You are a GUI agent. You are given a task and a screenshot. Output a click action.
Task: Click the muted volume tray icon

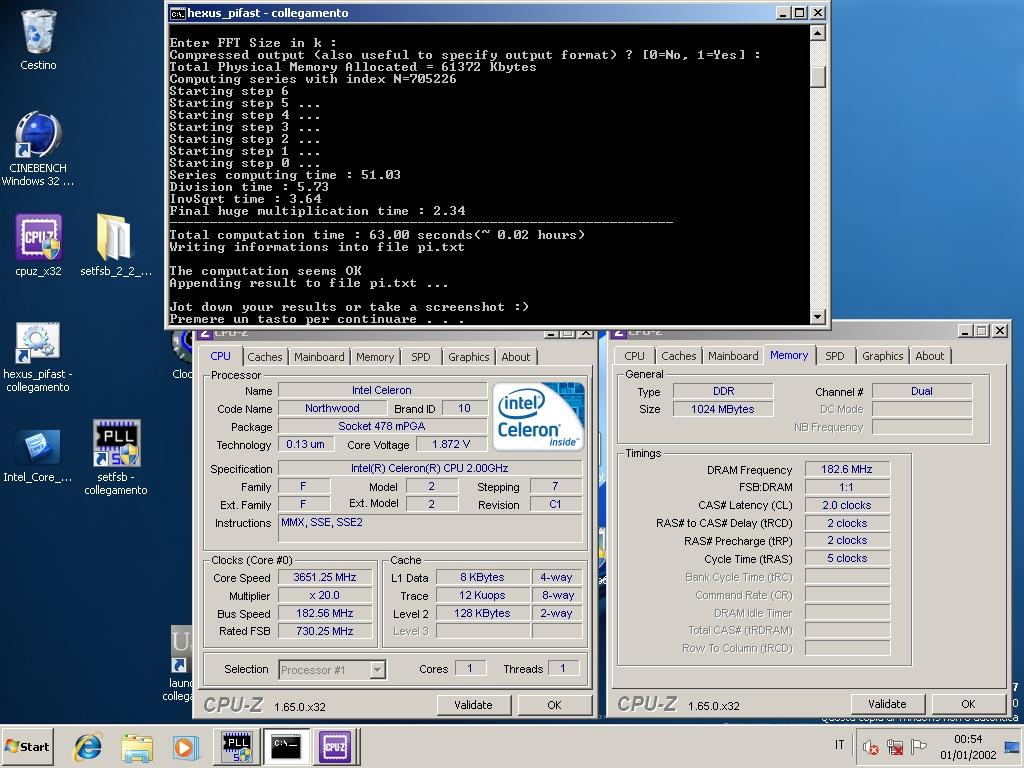point(870,746)
